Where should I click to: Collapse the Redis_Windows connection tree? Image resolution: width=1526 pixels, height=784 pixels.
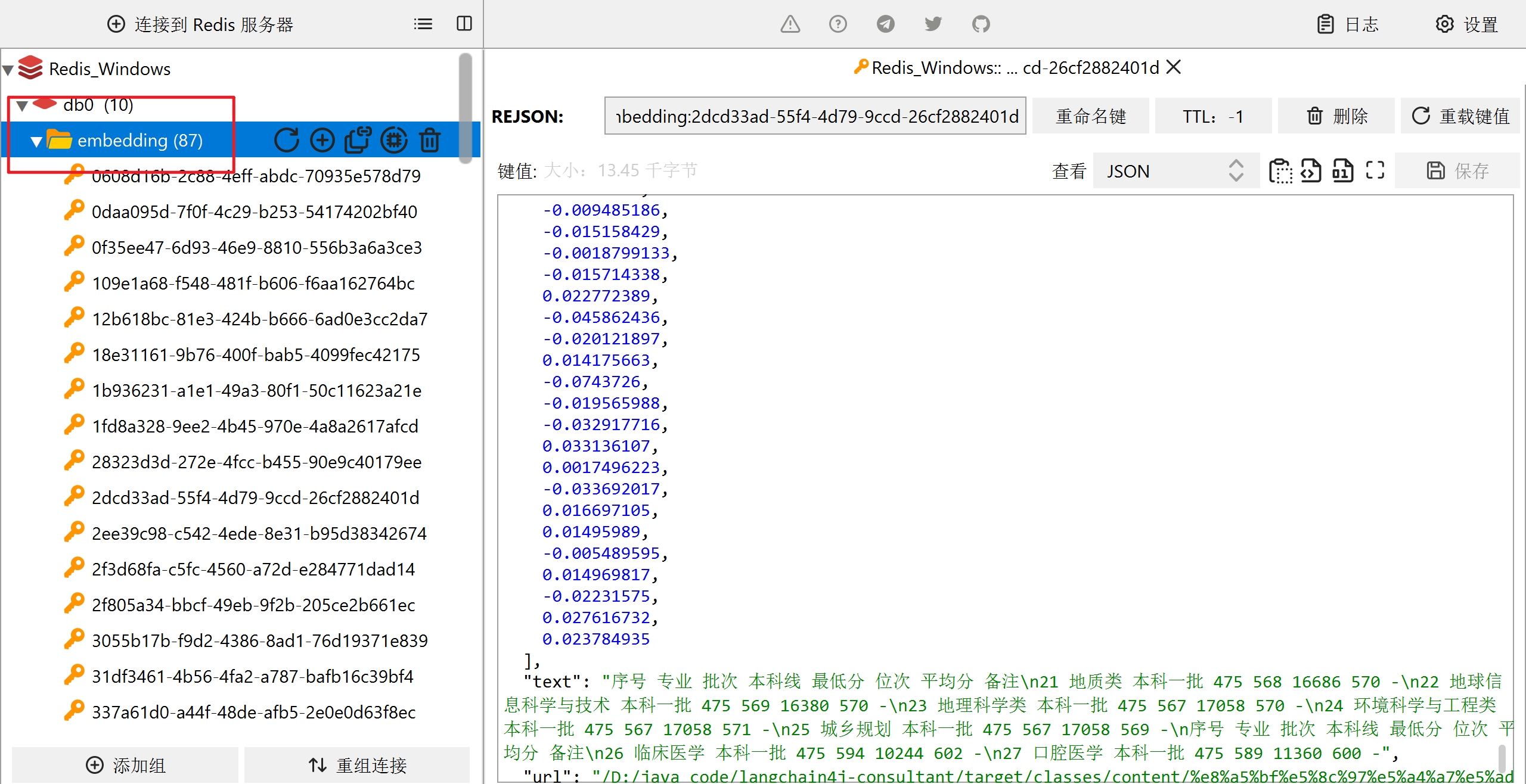[8, 70]
